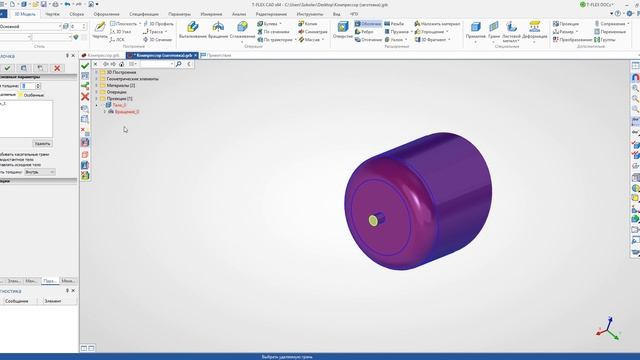The width and height of the screenshot is (640, 360).
Task: Click the Копия (Copy) command
Action: pyautogui.click(x=307, y=24)
